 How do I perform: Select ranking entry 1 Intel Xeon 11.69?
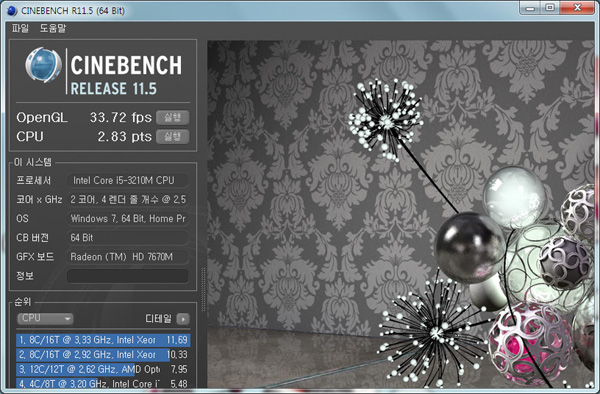[103, 340]
